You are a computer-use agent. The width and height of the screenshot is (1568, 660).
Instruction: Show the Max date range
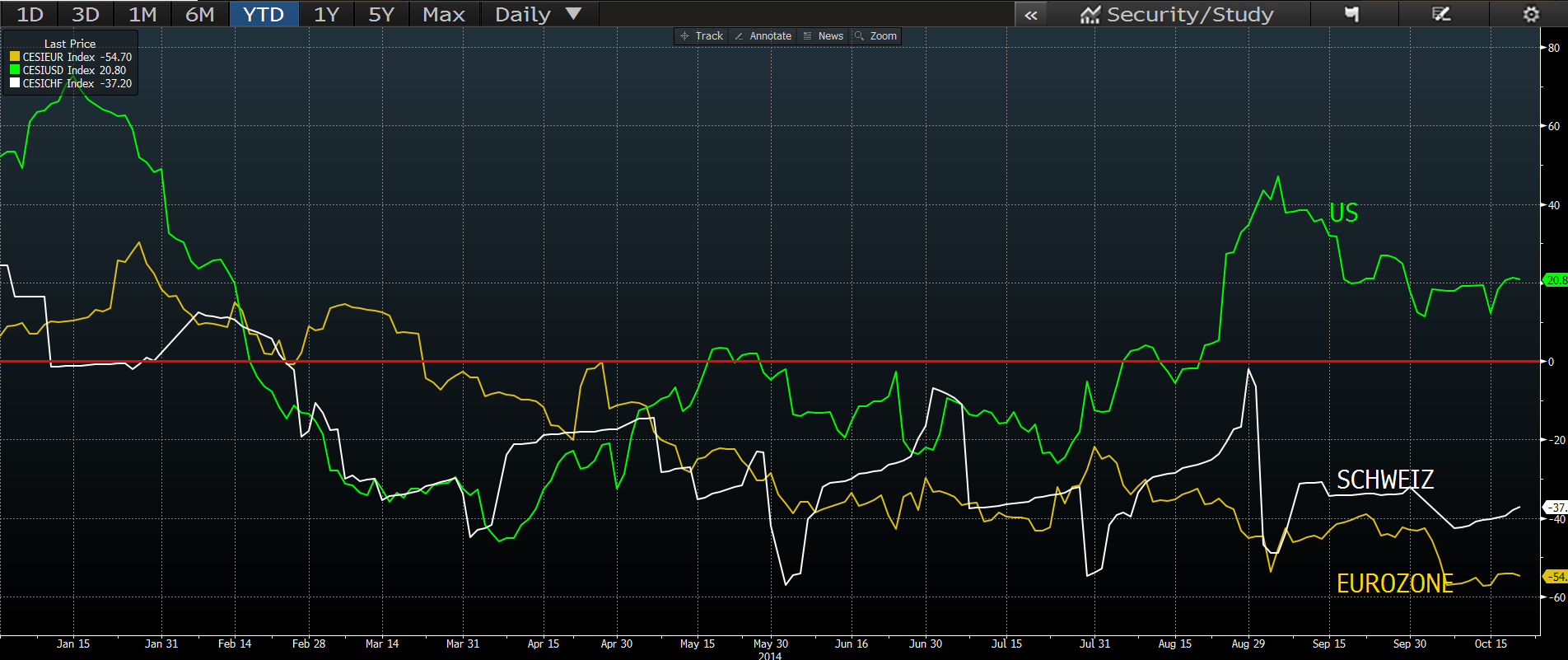tap(443, 14)
